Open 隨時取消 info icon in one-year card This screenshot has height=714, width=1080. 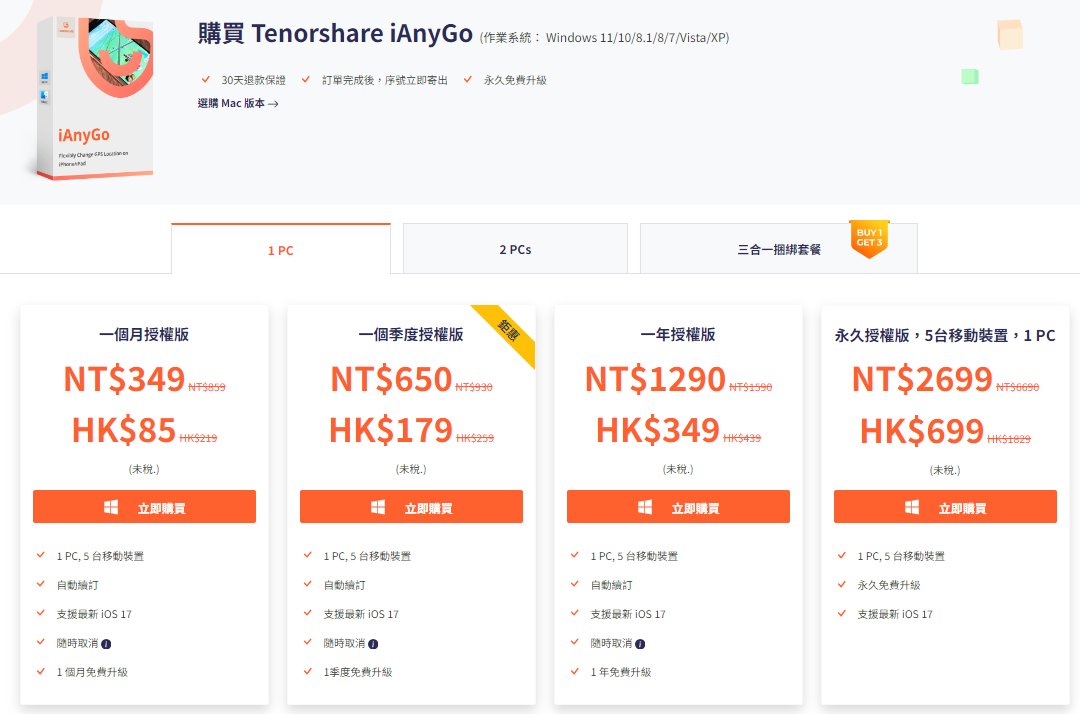click(x=640, y=644)
